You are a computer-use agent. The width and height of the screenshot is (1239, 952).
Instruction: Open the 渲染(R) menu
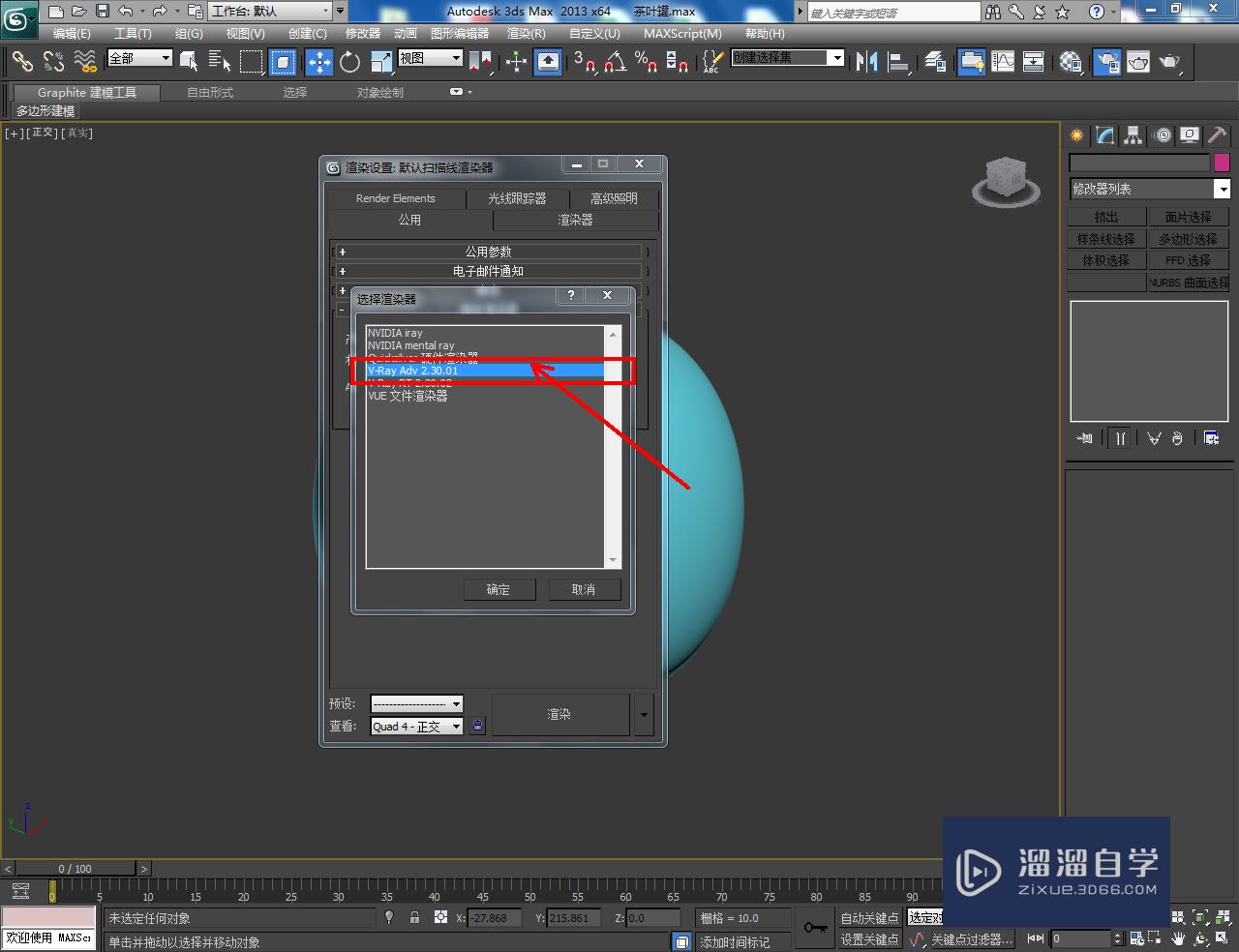click(x=527, y=33)
